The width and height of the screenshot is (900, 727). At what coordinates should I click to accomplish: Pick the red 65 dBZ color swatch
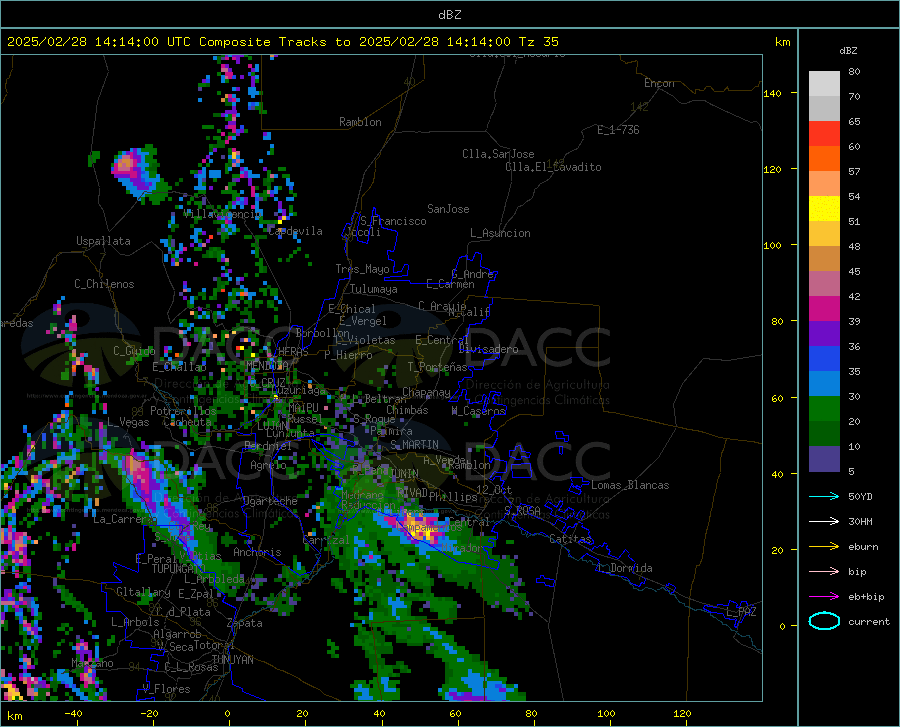[x=824, y=134]
